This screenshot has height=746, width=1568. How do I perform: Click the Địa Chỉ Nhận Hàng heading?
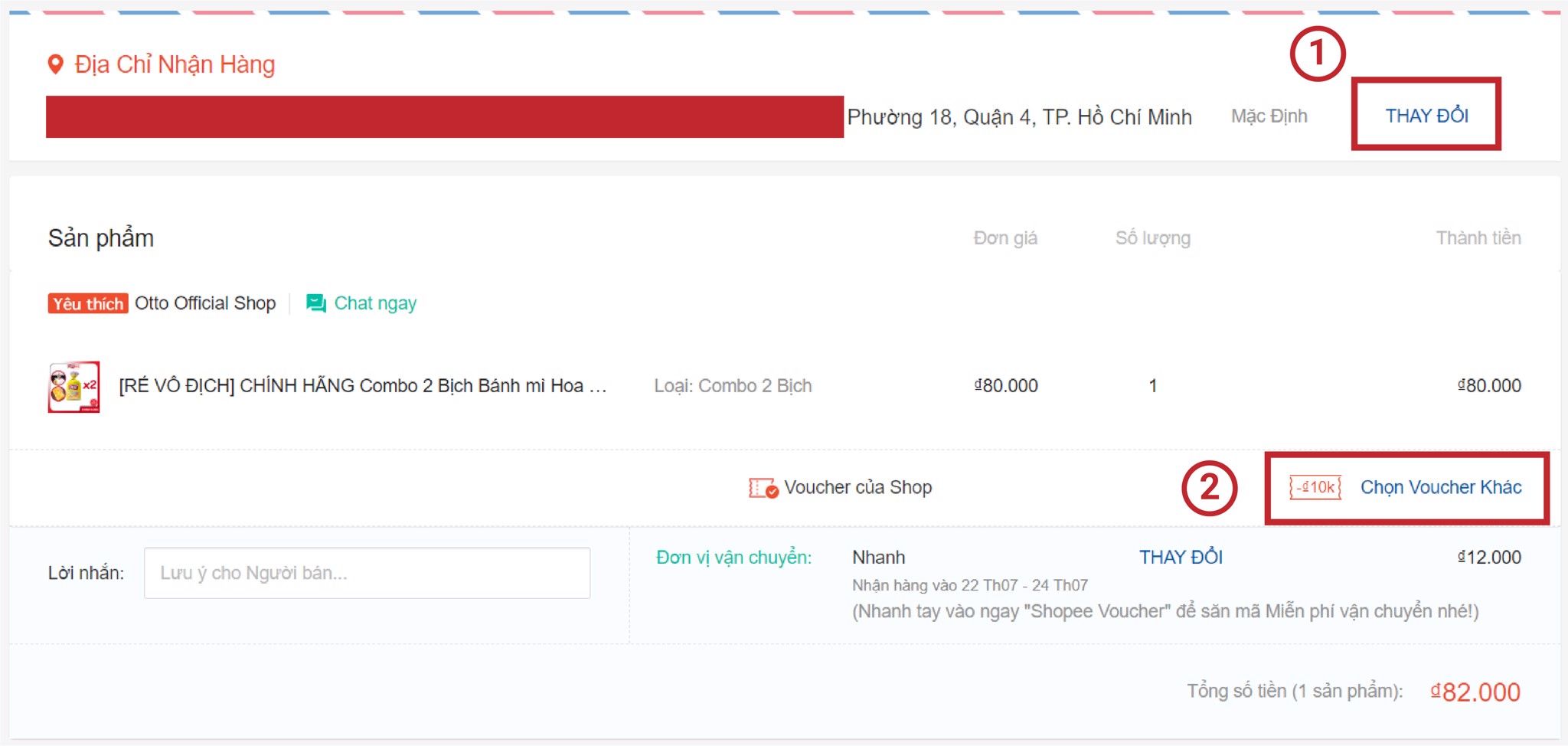(x=175, y=64)
